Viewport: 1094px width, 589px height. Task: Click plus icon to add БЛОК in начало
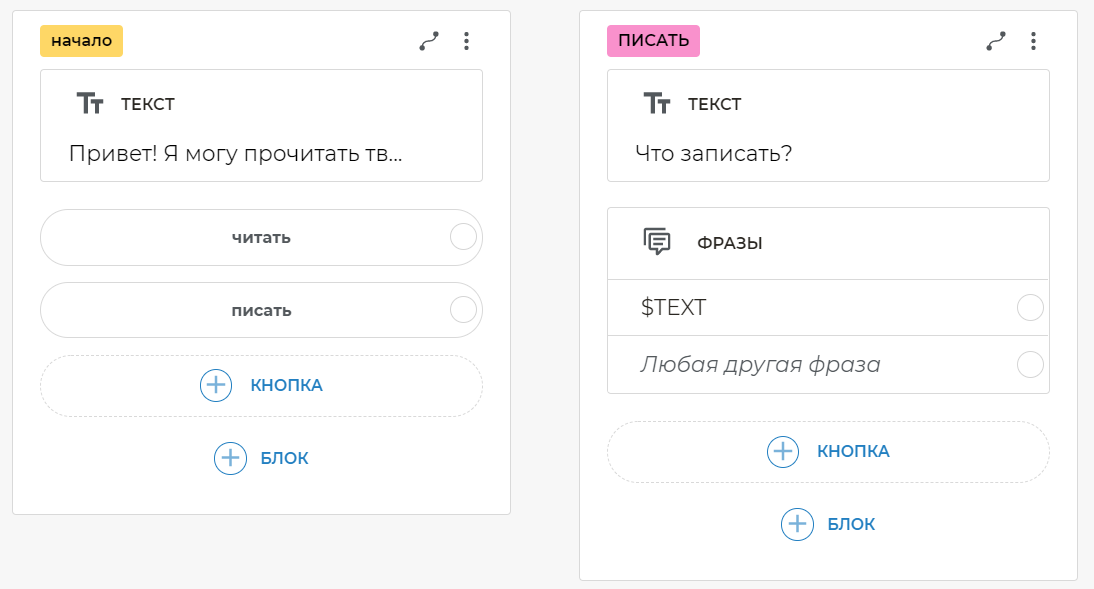(230, 458)
